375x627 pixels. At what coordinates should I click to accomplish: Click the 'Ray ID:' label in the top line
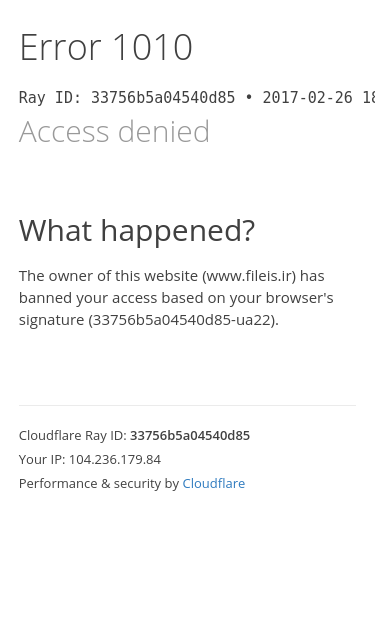[50, 98]
